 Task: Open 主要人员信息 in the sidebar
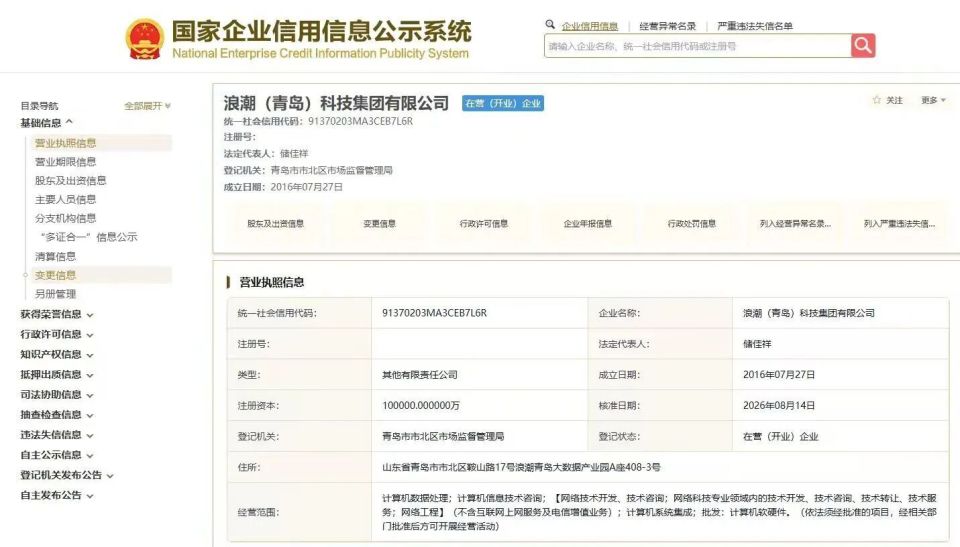click(x=66, y=200)
